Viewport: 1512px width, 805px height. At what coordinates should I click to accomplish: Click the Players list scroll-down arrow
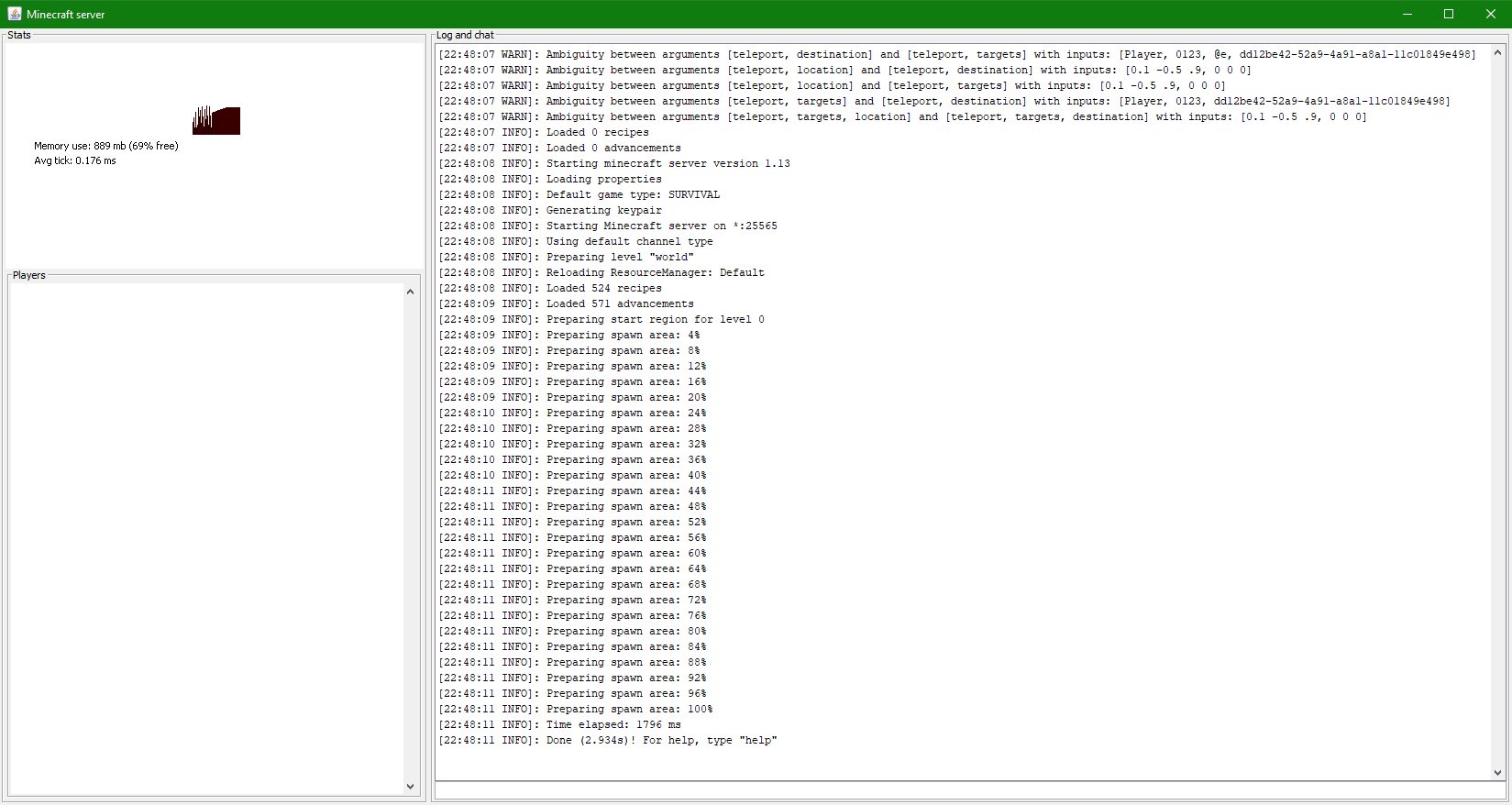point(410,787)
